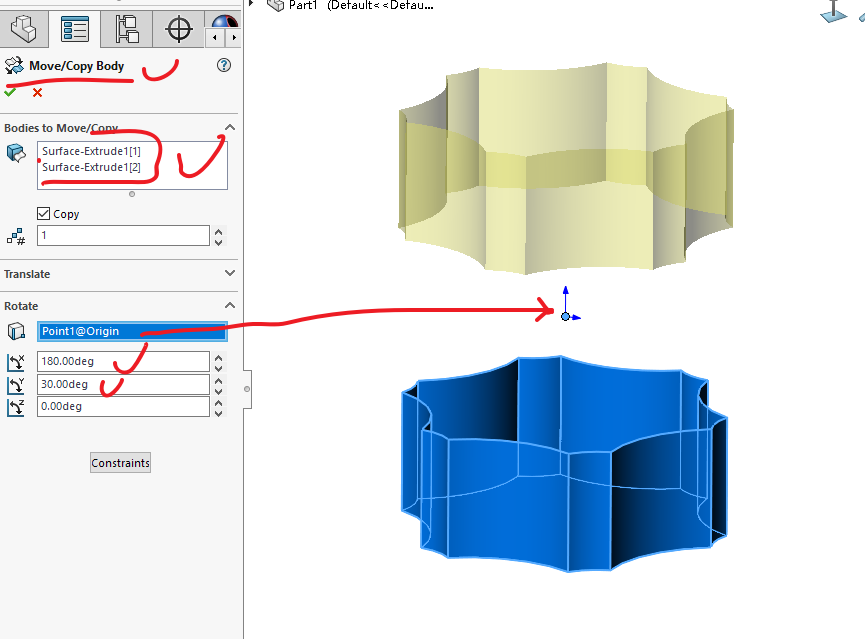
Task: Expand the Translate section
Action: [230, 273]
